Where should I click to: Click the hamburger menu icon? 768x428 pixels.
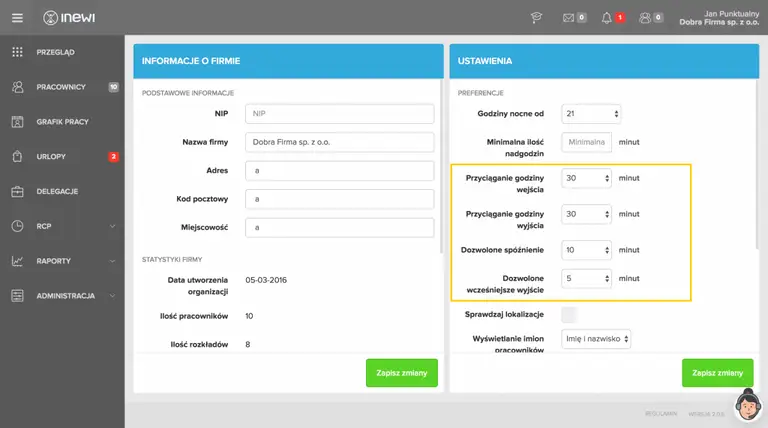point(16,18)
